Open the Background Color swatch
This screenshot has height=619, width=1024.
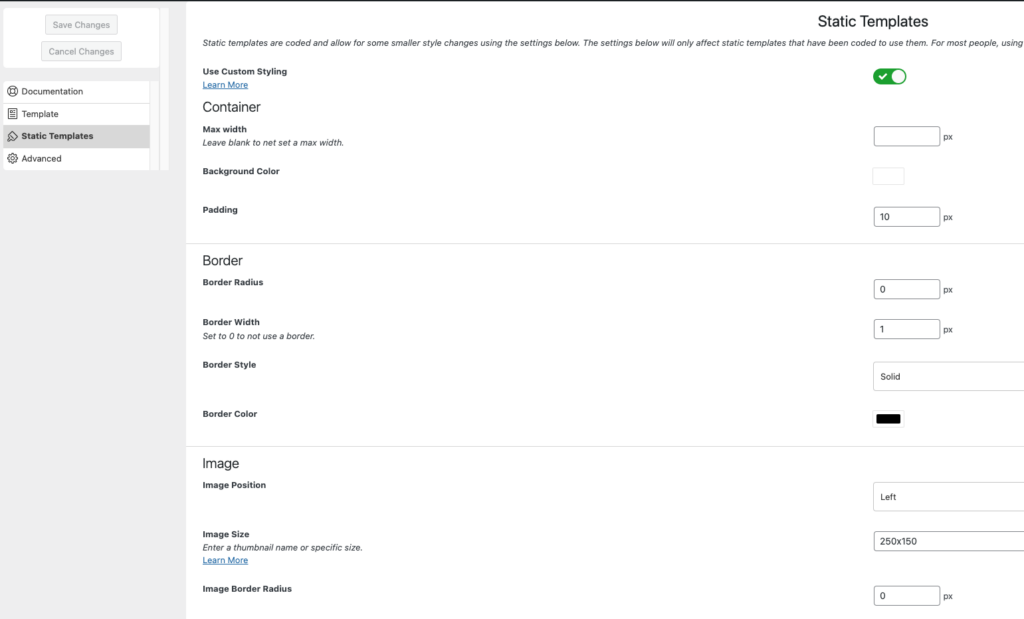click(888, 176)
